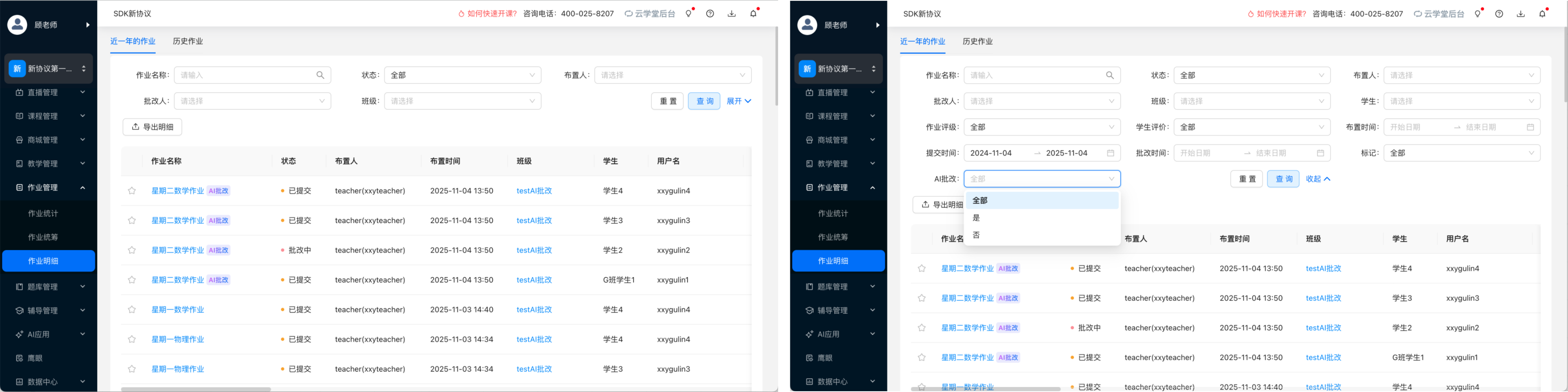Star the G班学生1 row in right window

(x=922, y=358)
